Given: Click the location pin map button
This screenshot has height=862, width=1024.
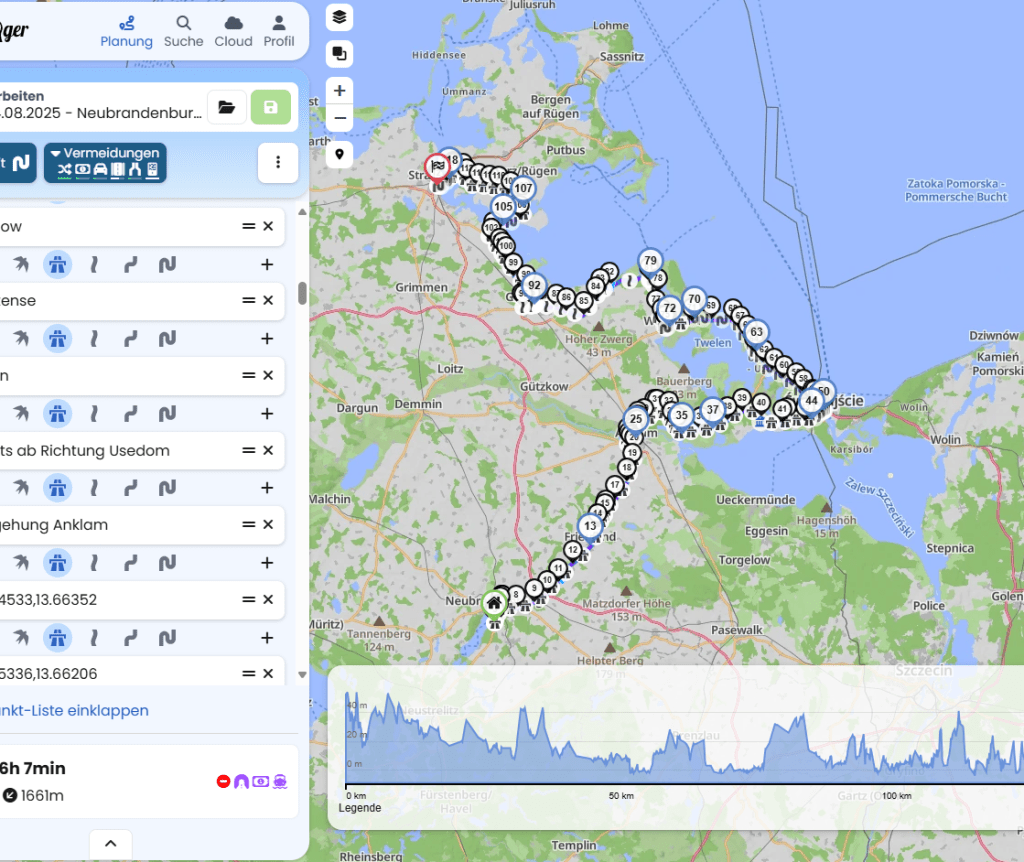Looking at the screenshot, I should (x=340, y=155).
